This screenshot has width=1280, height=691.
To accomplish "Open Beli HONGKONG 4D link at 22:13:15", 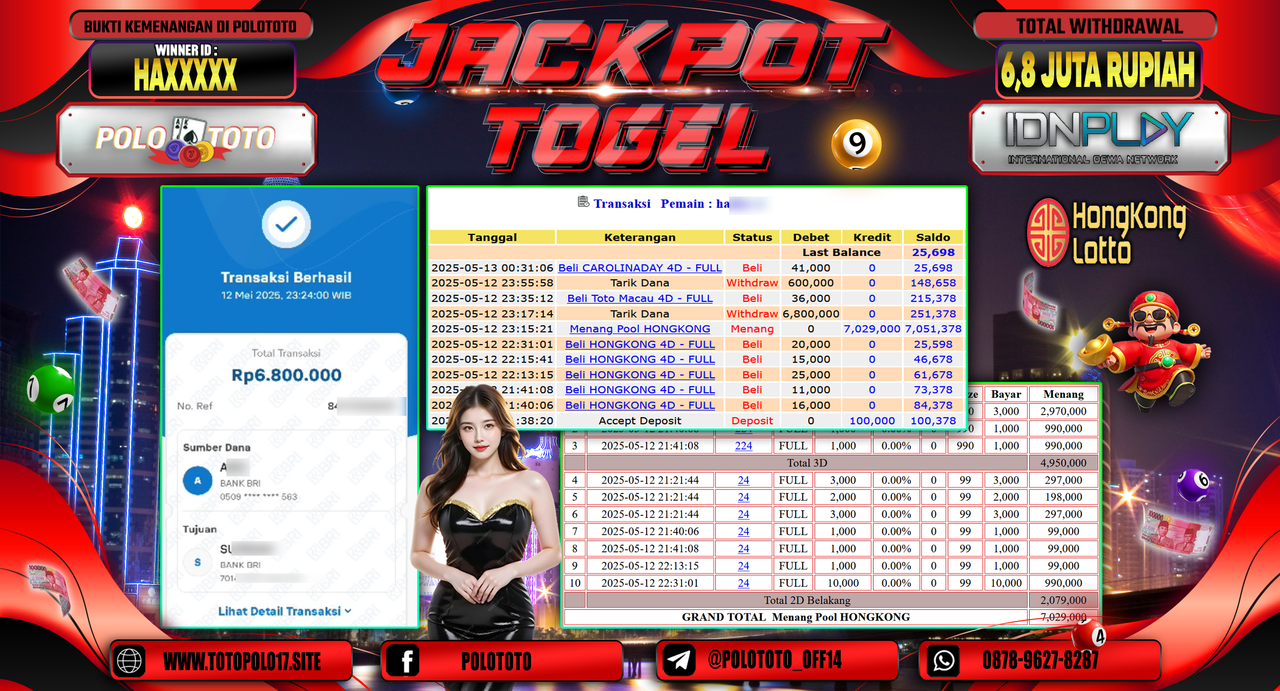I will coord(640,374).
